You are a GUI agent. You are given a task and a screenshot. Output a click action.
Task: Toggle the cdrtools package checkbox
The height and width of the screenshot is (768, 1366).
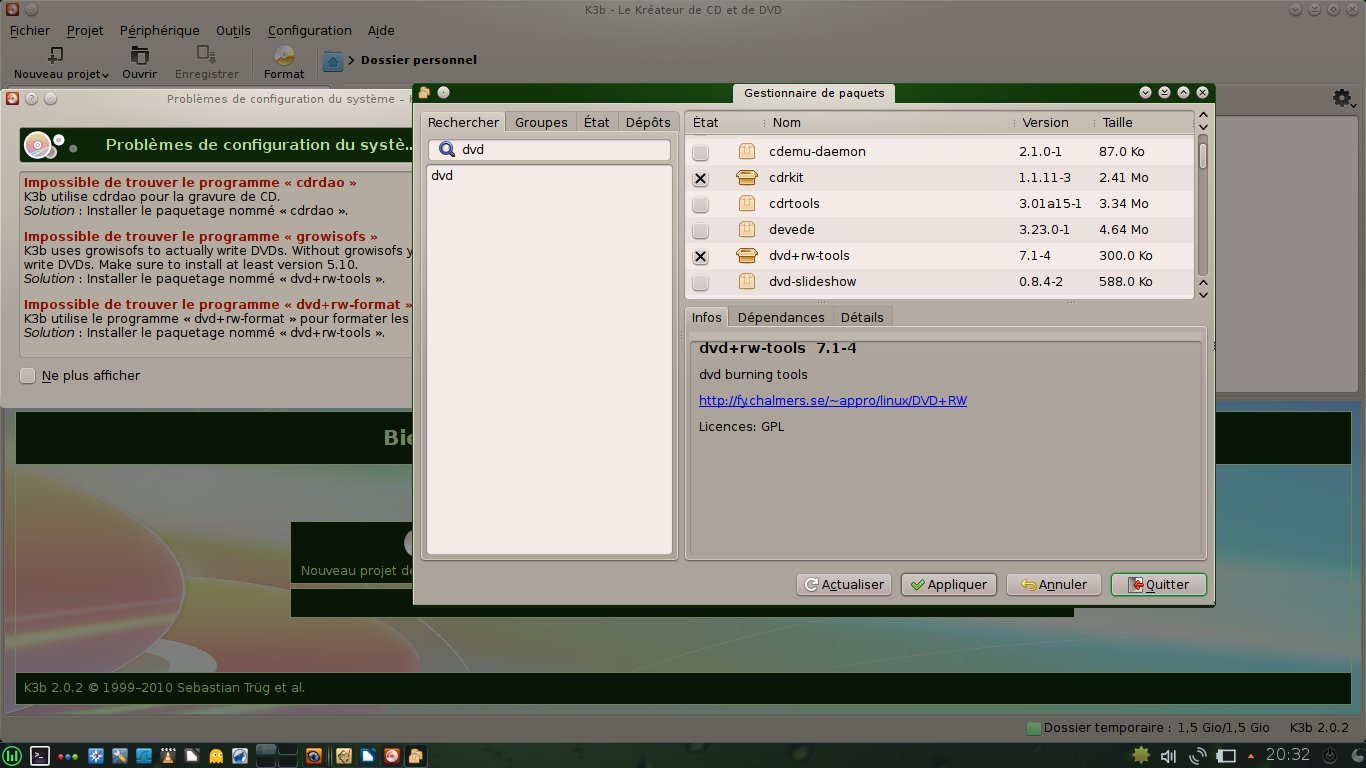tap(700, 204)
